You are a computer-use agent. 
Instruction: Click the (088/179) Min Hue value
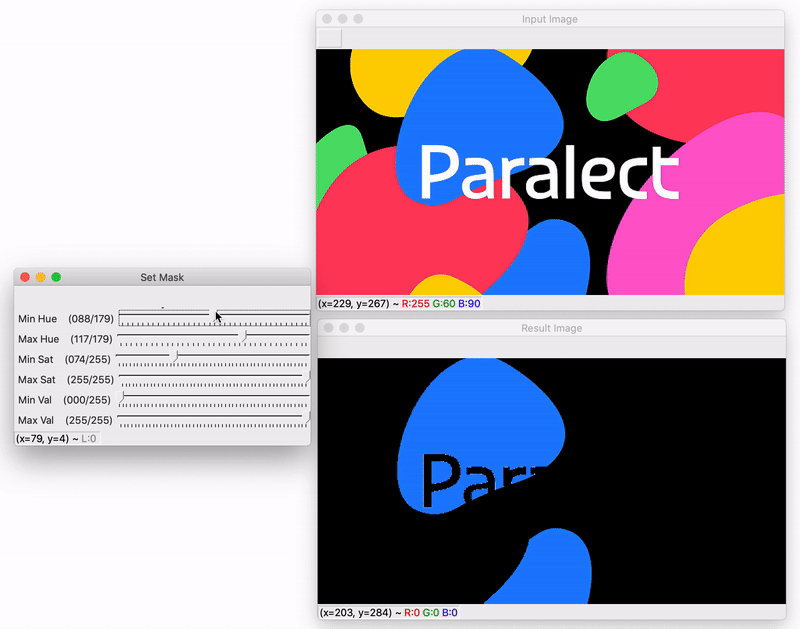(90, 319)
